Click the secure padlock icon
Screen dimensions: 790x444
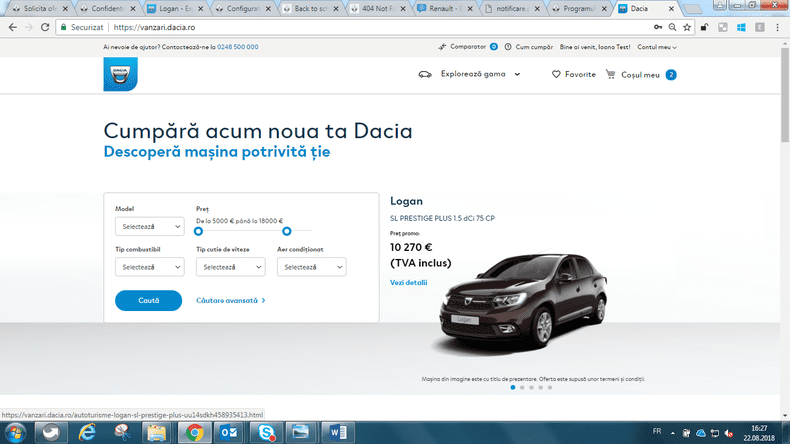[x=63, y=27]
